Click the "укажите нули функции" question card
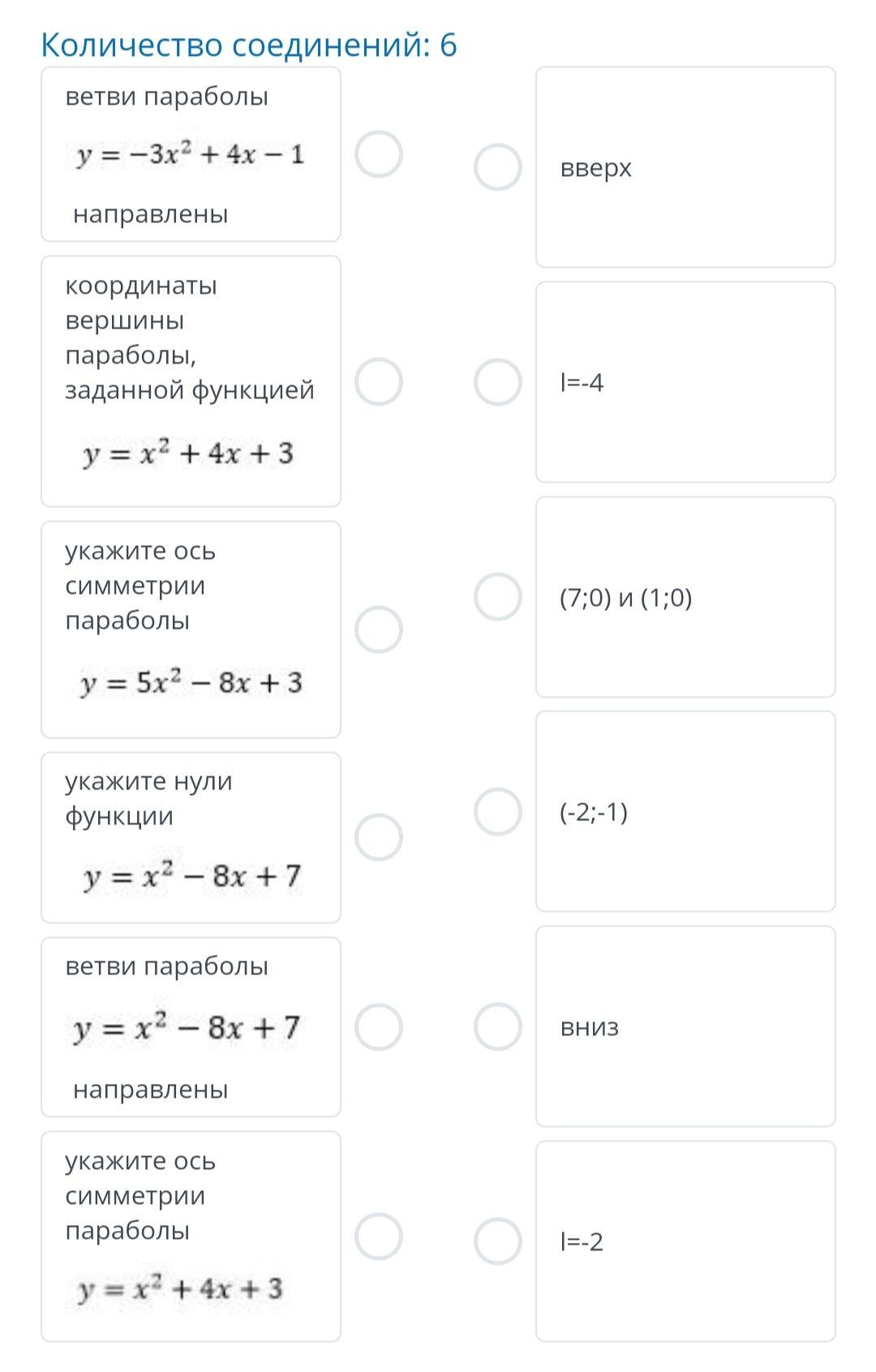The width and height of the screenshot is (876, 1372). [191, 837]
